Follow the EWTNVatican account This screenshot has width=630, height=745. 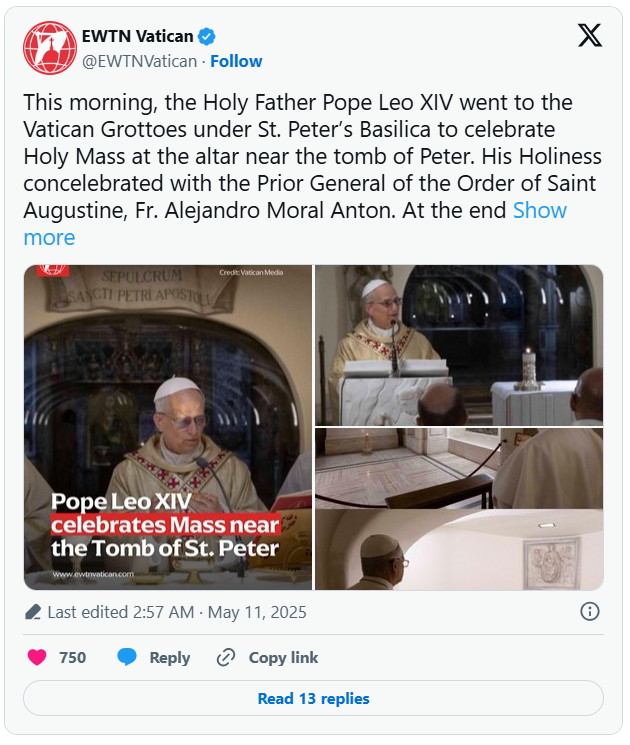236,61
